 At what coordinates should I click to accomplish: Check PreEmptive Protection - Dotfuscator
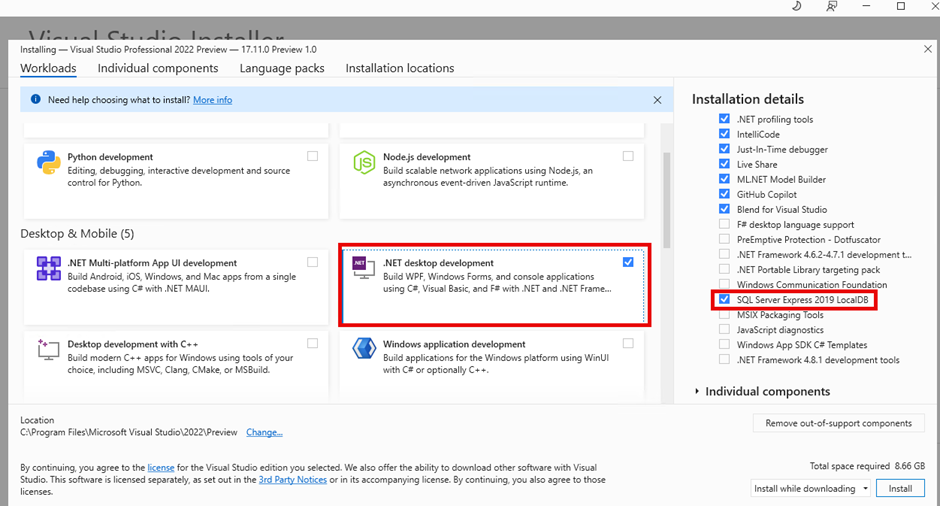[x=724, y=239]
